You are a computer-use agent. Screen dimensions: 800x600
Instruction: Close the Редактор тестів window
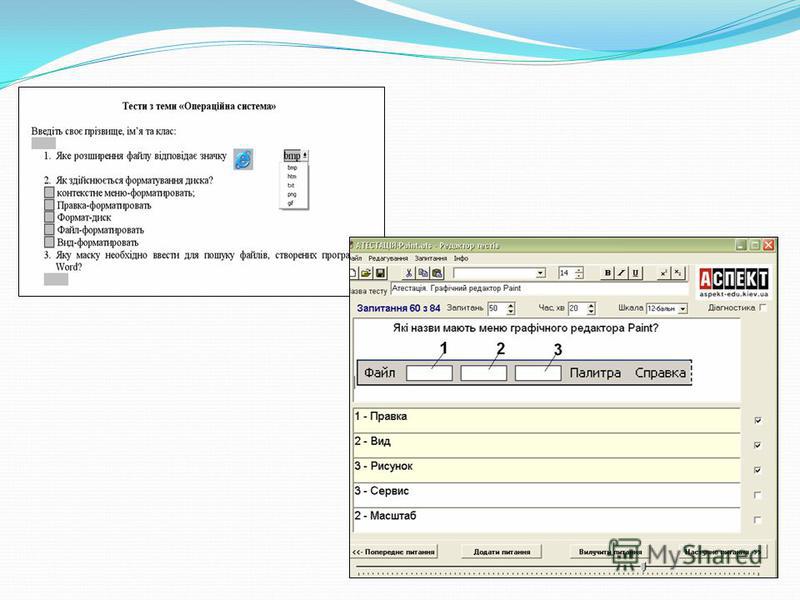pyautogui.click(x=769, y=245)
